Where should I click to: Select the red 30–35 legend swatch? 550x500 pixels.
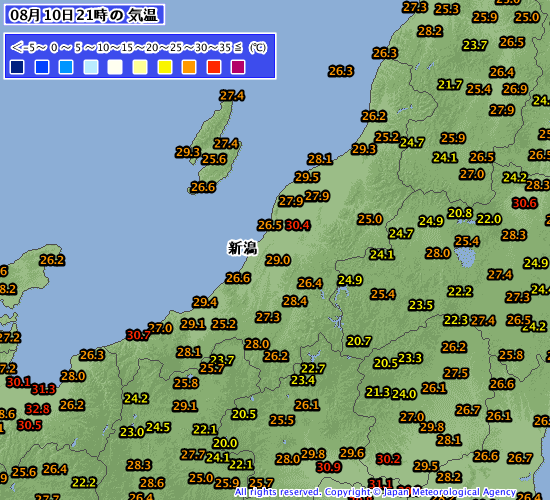(214, 67)
